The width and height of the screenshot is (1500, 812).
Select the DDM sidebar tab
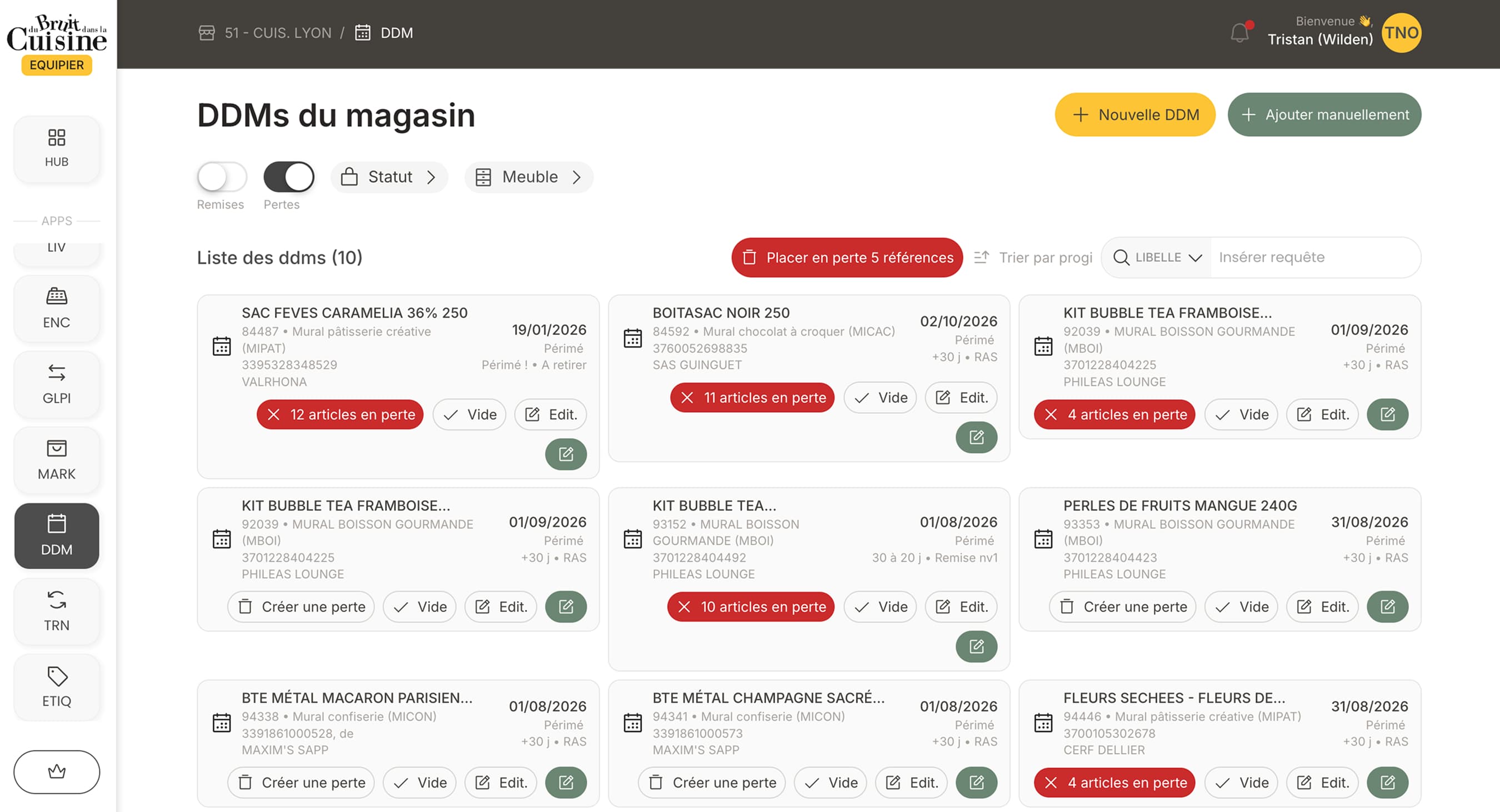click(x=57, y=535)
